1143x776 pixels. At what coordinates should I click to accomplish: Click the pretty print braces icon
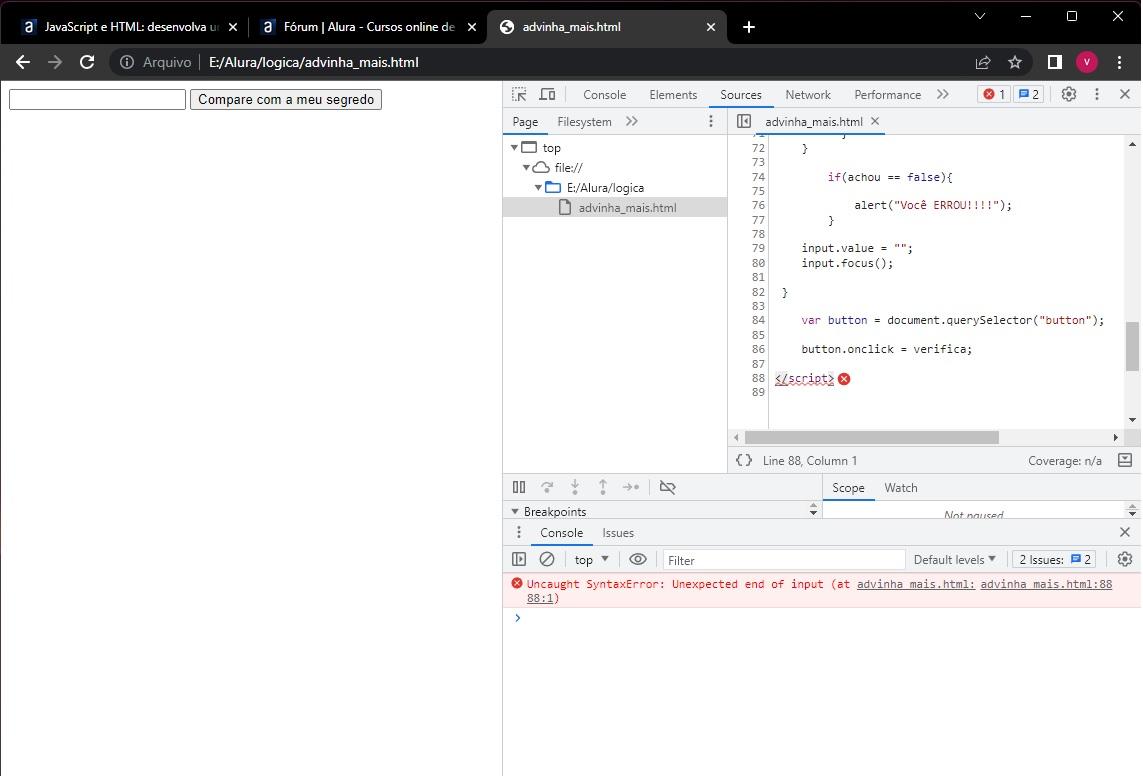[744, 460]
